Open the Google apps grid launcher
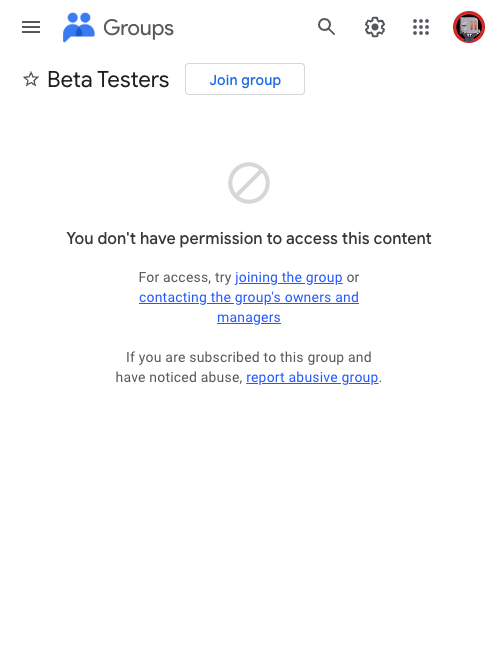The height and width of the screenshot is (651, 498). (421, 27)
